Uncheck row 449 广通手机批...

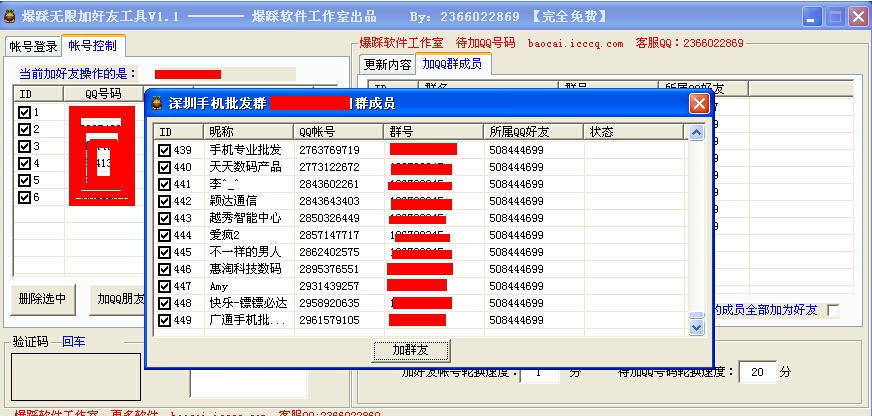point(165,320)
